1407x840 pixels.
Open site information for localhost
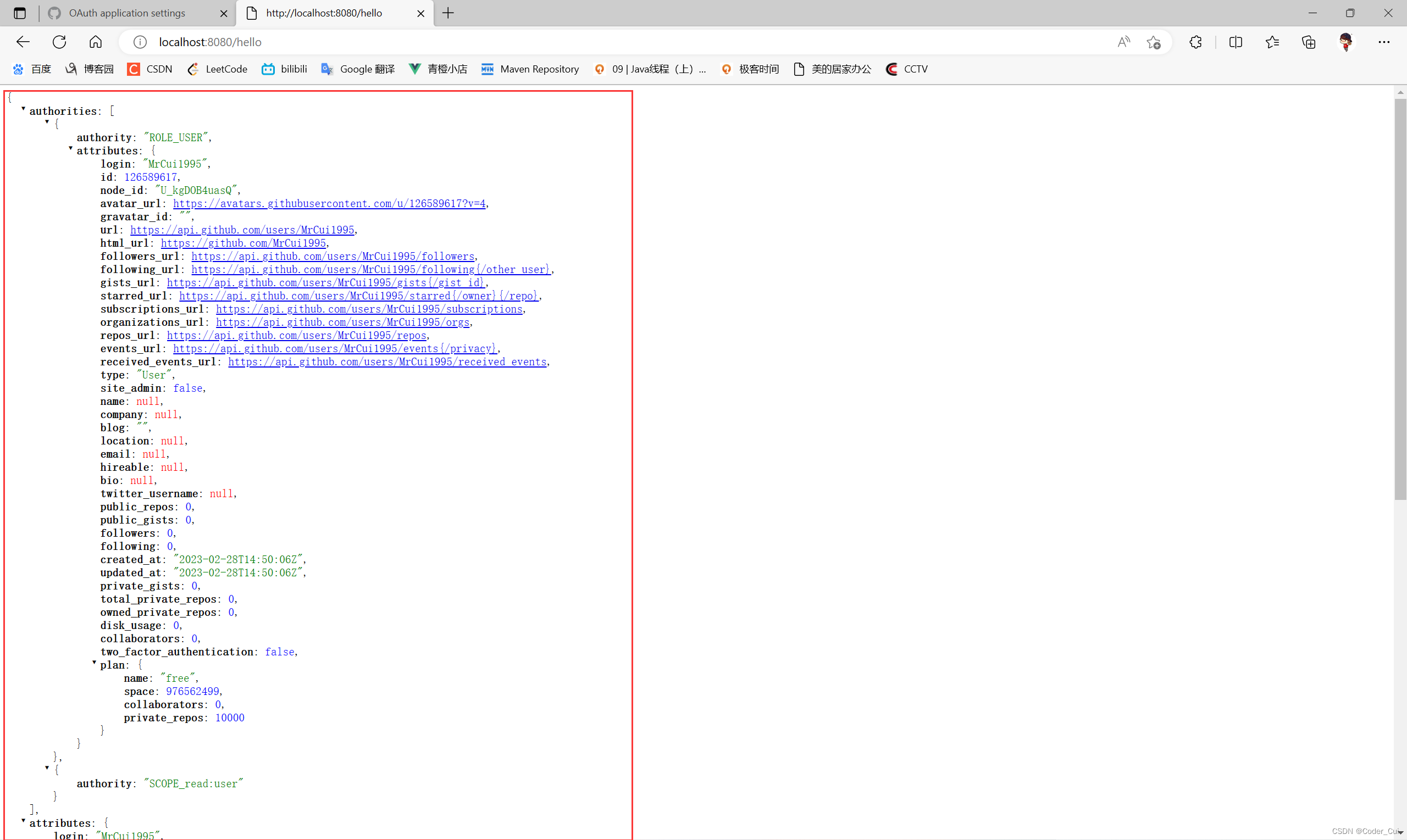pos(139,42)
